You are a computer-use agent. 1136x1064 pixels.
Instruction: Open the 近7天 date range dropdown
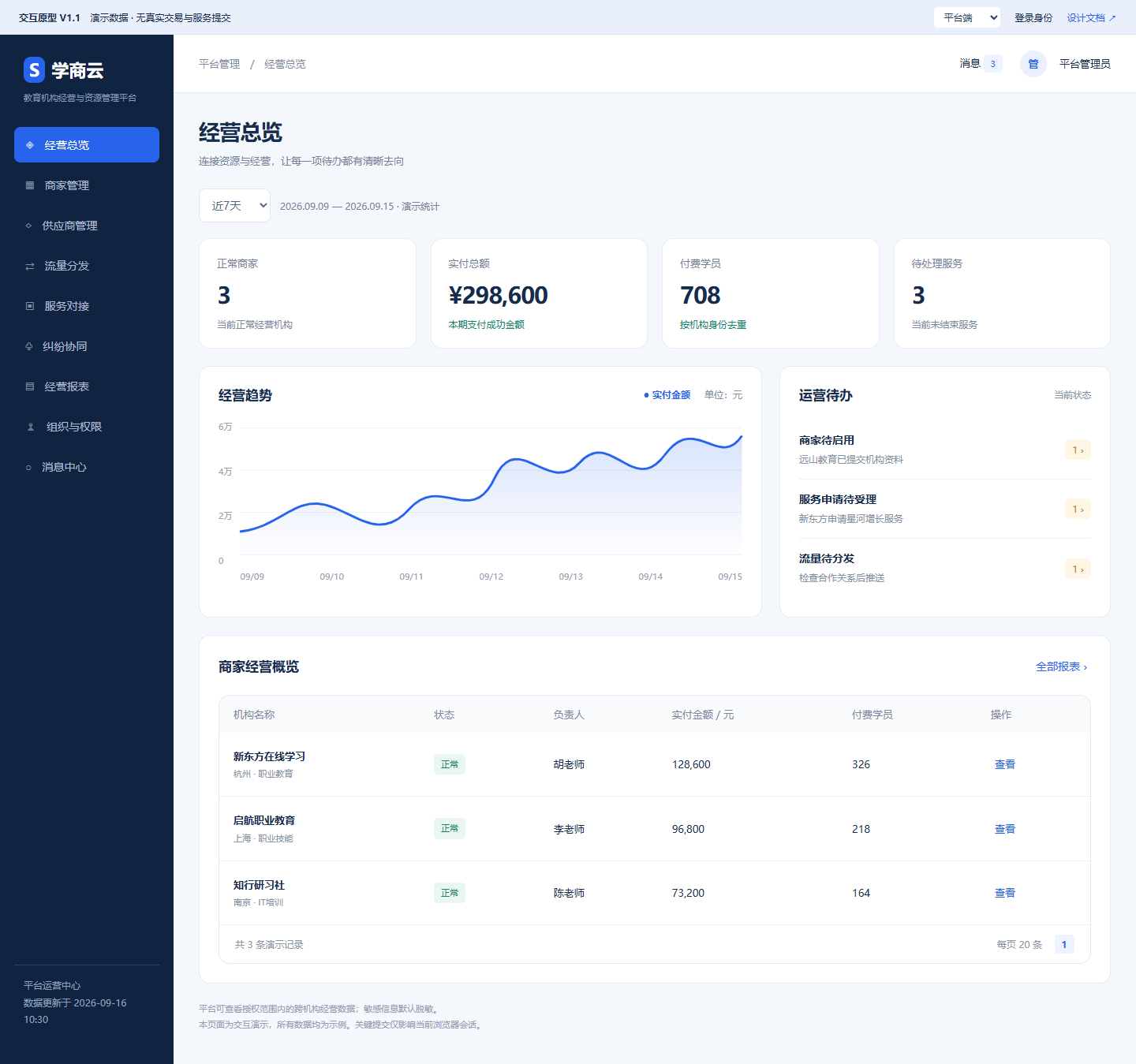[x=234, y=206]
